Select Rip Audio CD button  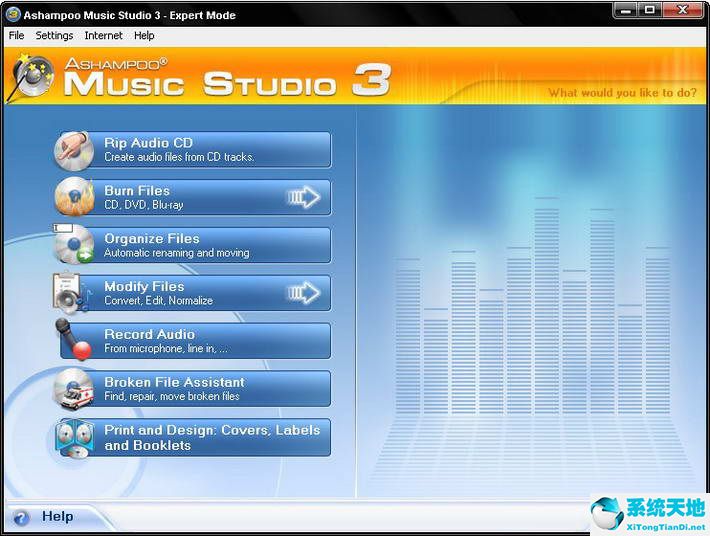(195, 150)
